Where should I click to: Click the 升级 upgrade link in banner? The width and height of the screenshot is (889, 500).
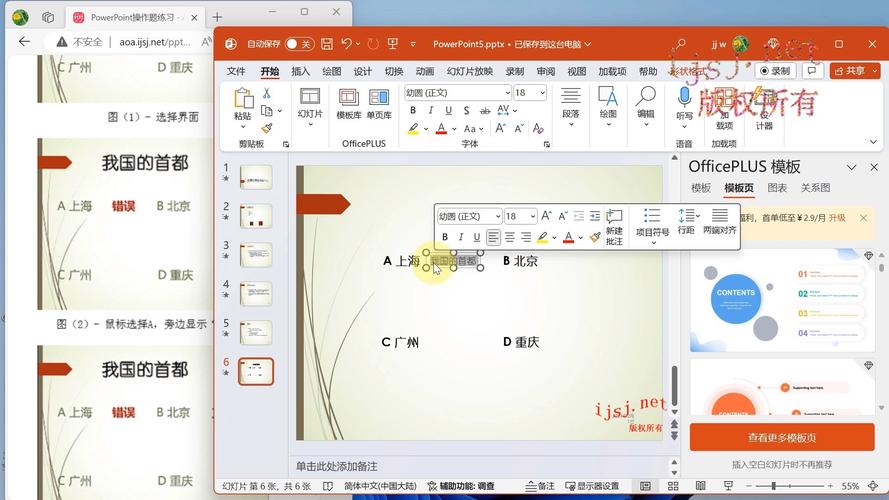837,218
